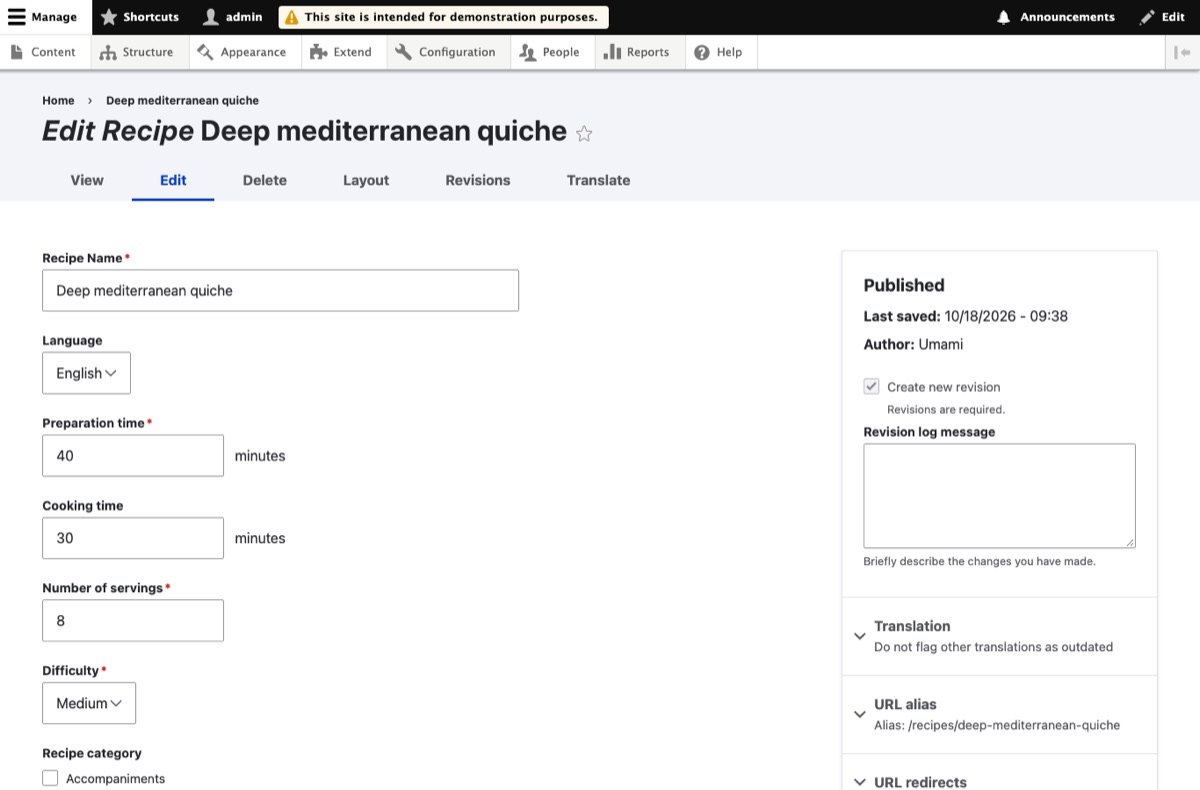
Task: Open the People menu item
Action: [x=552, y=52]
